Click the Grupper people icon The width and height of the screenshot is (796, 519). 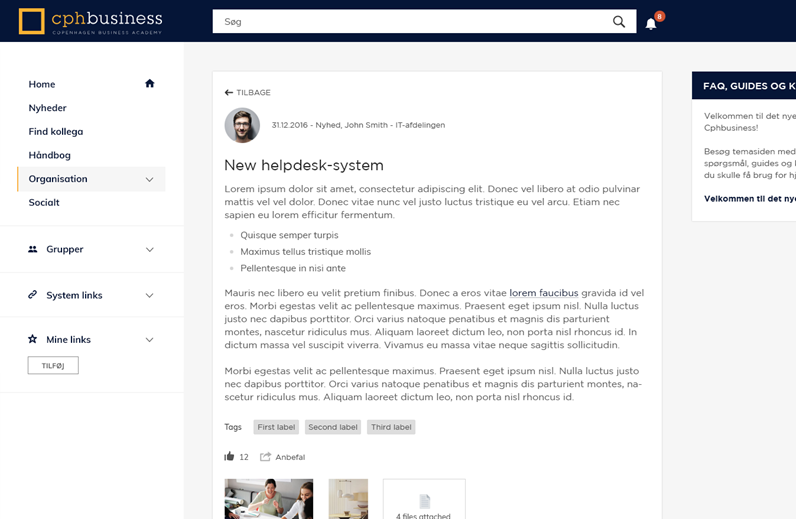pyautogui.click(x=32, y=249)
